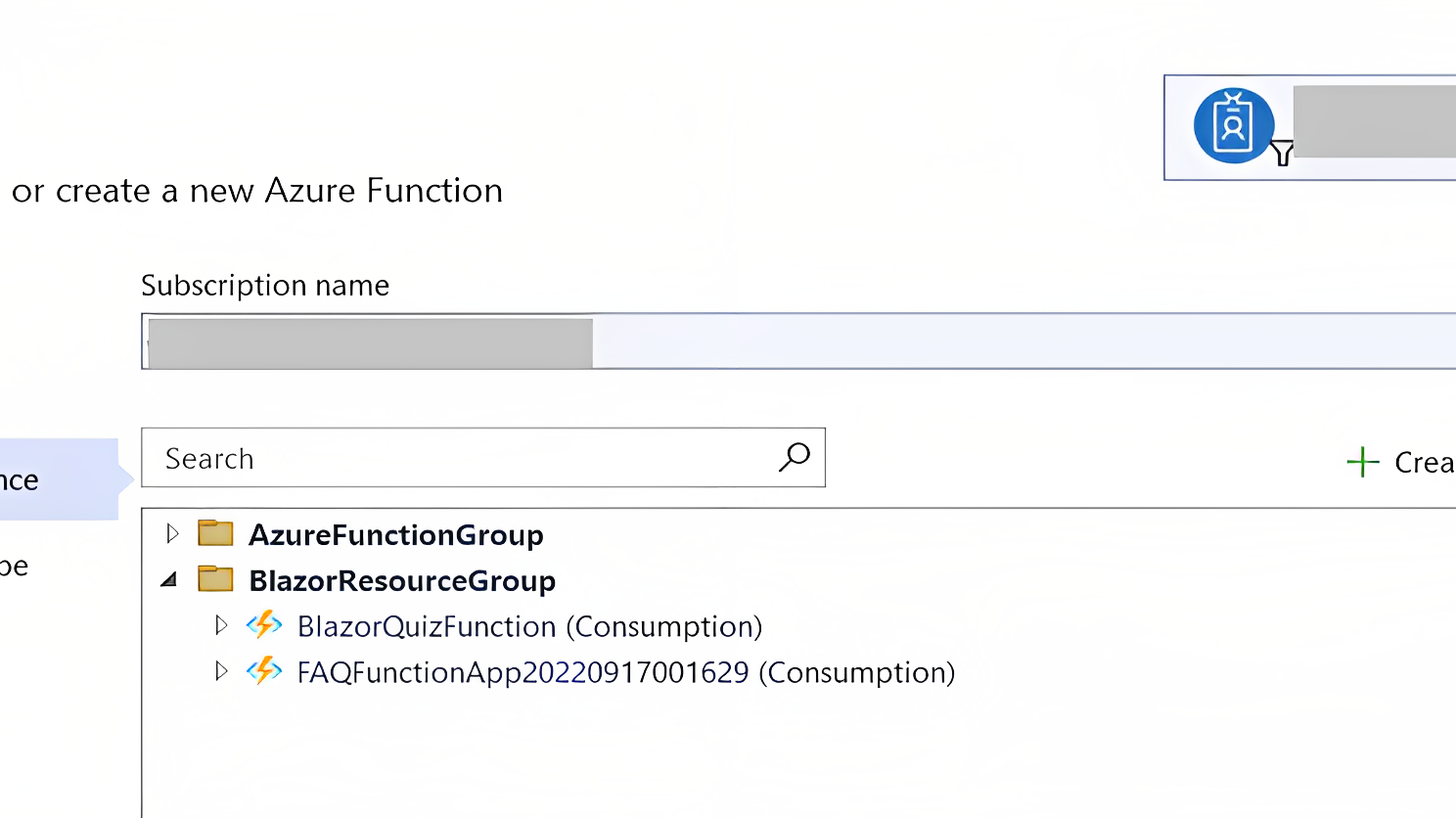Click the Search input field
1456x818 pixels.
[483, 457]
